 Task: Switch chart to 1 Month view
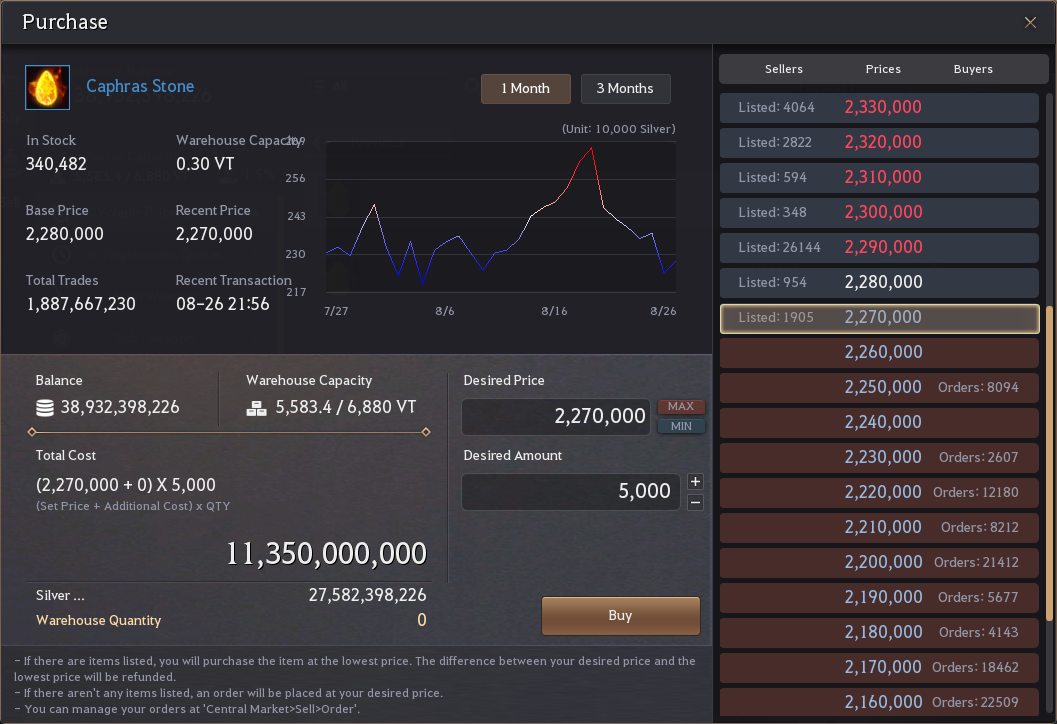525,89
